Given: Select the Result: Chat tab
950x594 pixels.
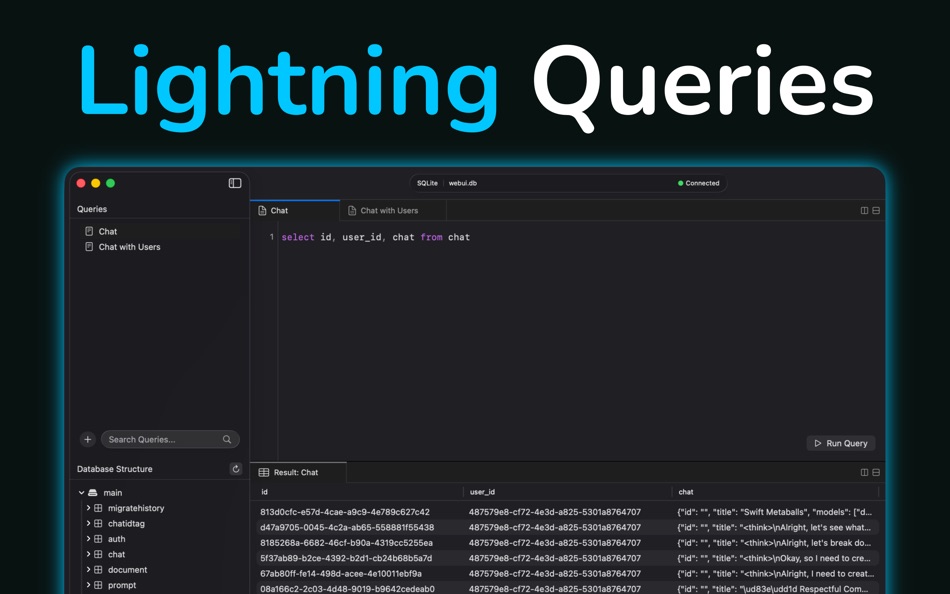Looking at the screenshot, I should coord(297,472).
